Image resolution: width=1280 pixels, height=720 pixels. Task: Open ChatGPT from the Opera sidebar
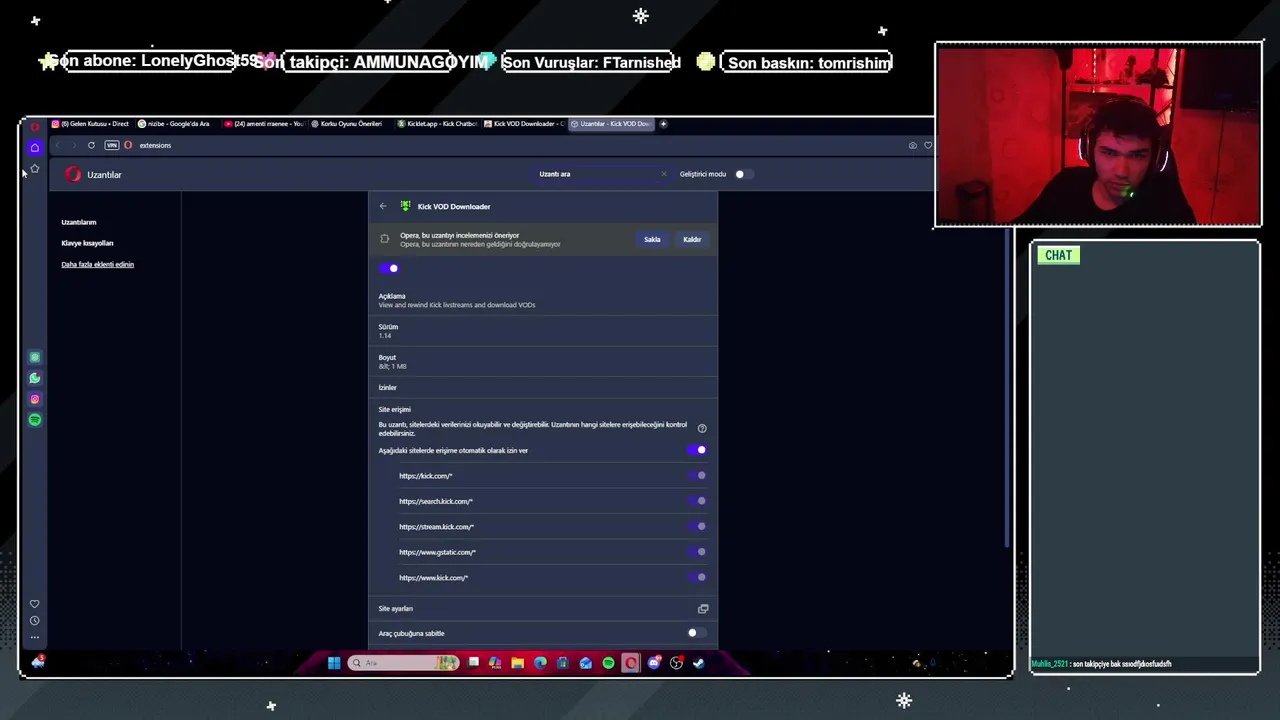(x=35, y=357)
